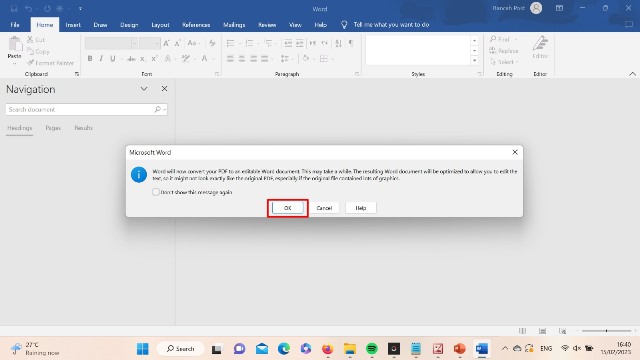Image resolution: width=640 pixels, height=360 pixels.
Task: Click Increase Font Size icon
Action: point(166,43)
